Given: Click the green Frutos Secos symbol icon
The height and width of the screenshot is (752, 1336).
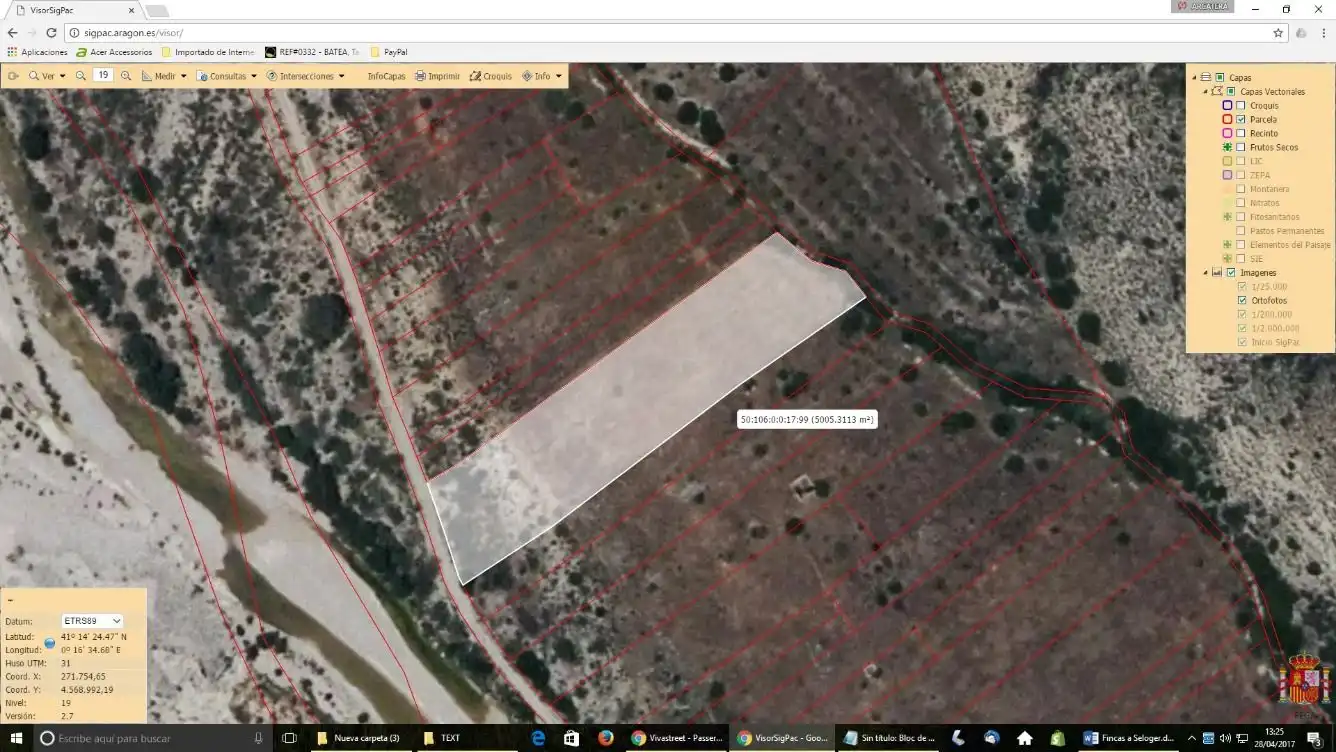Looking at the screenshot, I should click(x=1227, y=147).
